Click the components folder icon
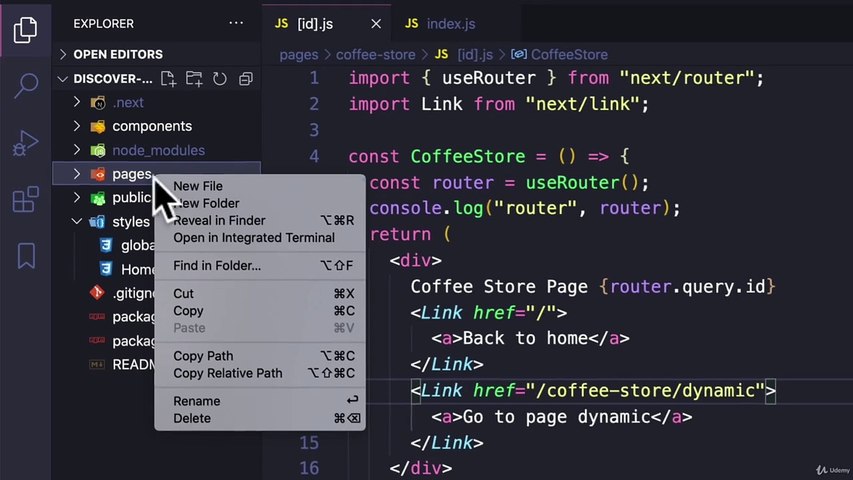The width and height of the screenshot is (853, 480). 98,126
